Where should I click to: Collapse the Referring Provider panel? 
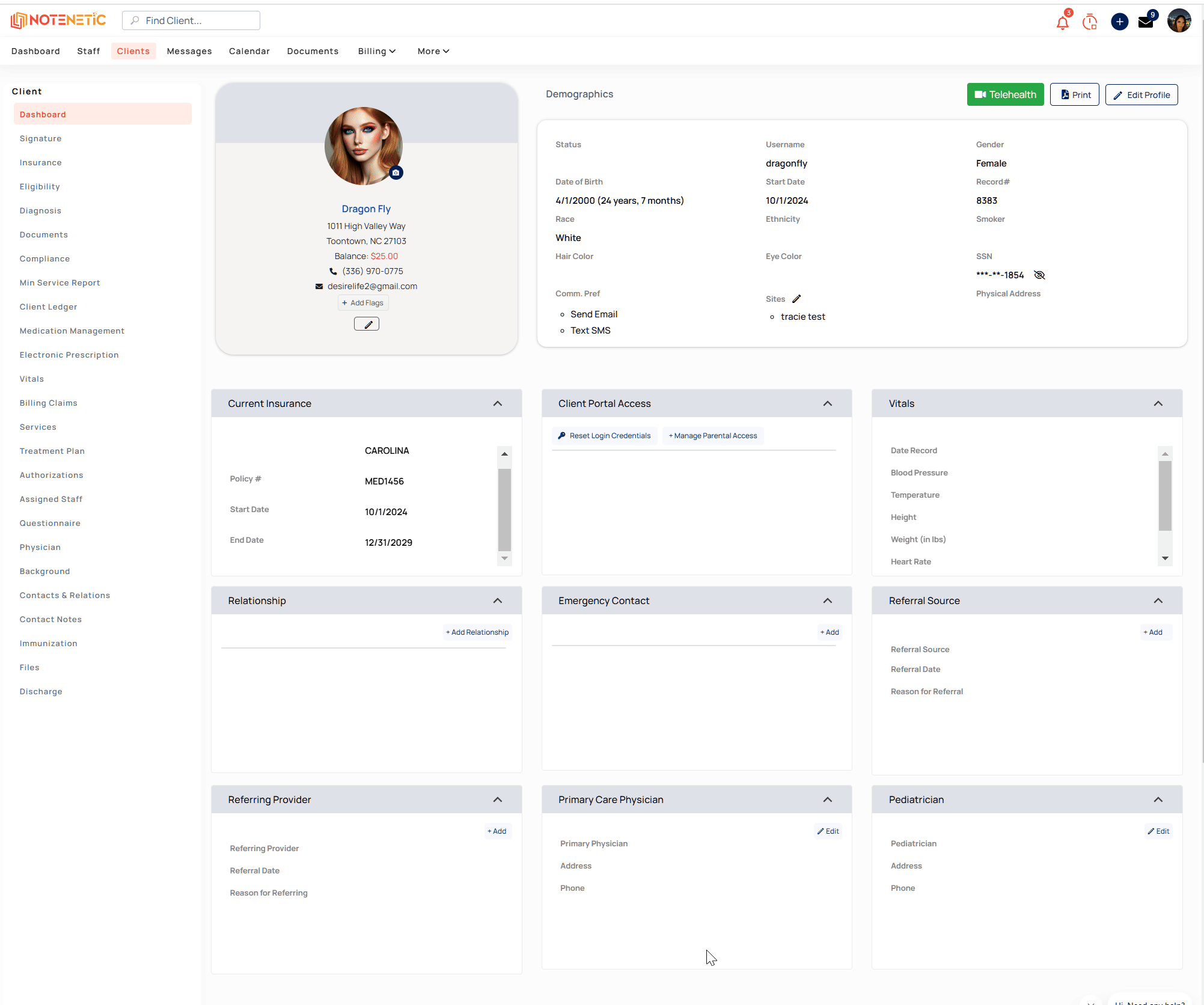(x=498, y=800)
